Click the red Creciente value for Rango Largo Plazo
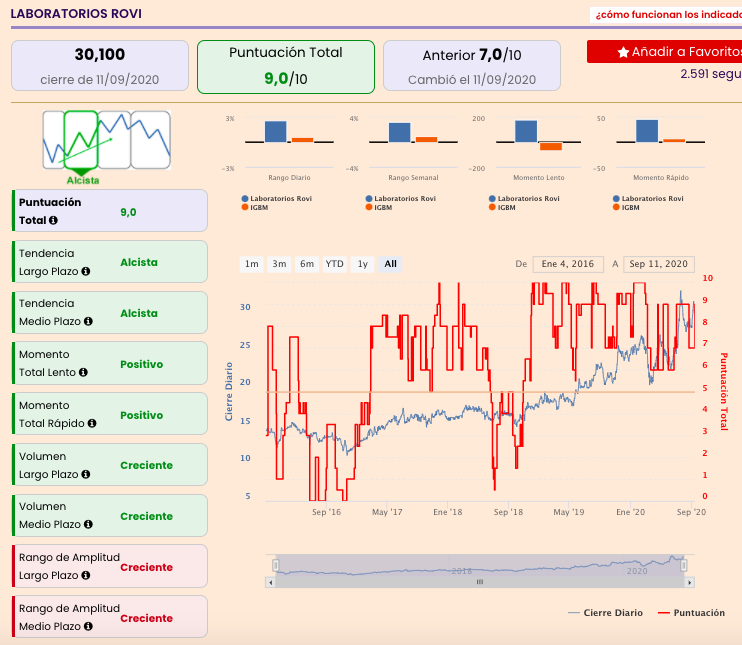The height and width of the screenshot is (645, 742). pyautogui.click(x=146, y=567)
